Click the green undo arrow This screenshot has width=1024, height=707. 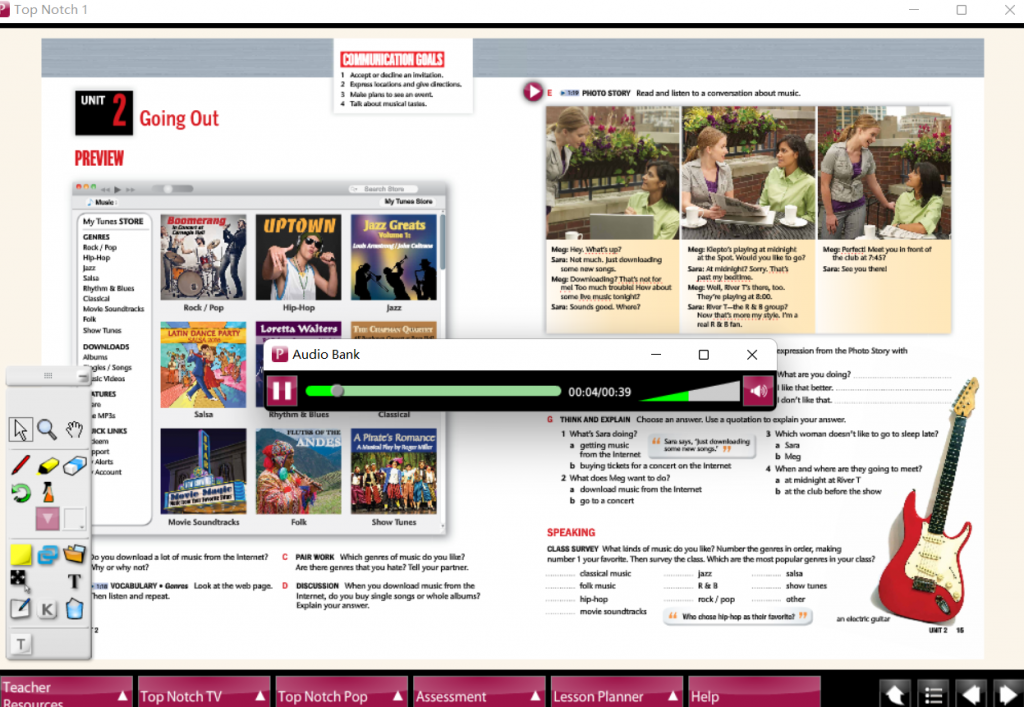pos(20,492)
